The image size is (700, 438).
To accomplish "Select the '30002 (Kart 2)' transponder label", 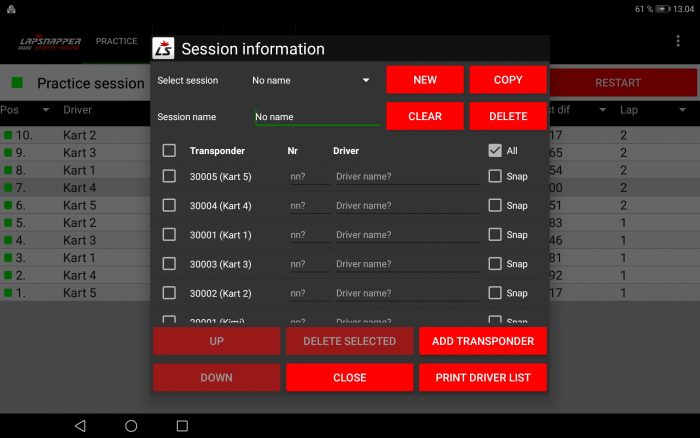I will tap(221, 293).
